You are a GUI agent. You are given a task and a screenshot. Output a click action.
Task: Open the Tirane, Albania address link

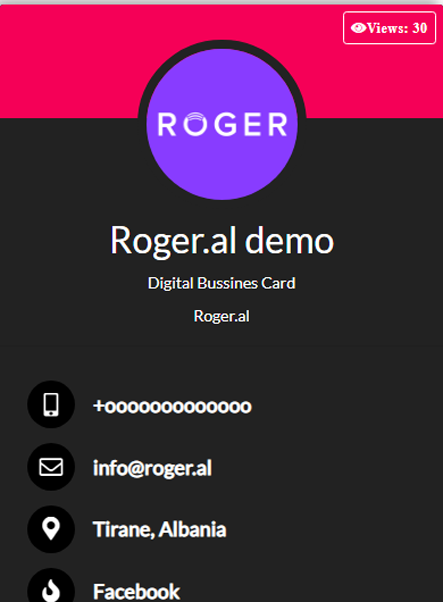pos(159,530)
